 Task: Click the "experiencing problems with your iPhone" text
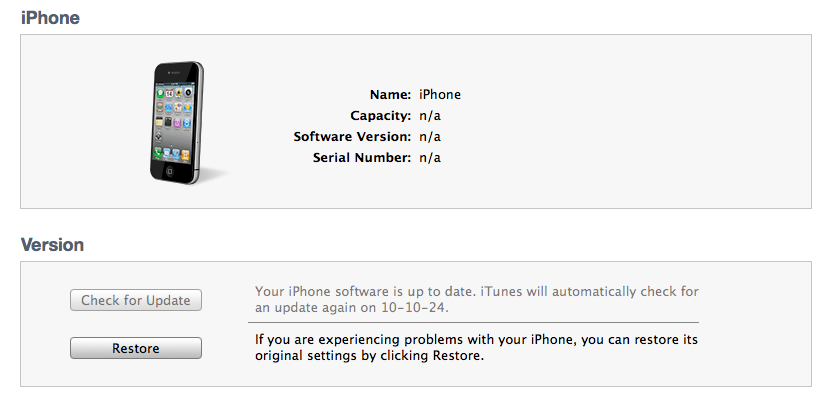pos(400,340)
